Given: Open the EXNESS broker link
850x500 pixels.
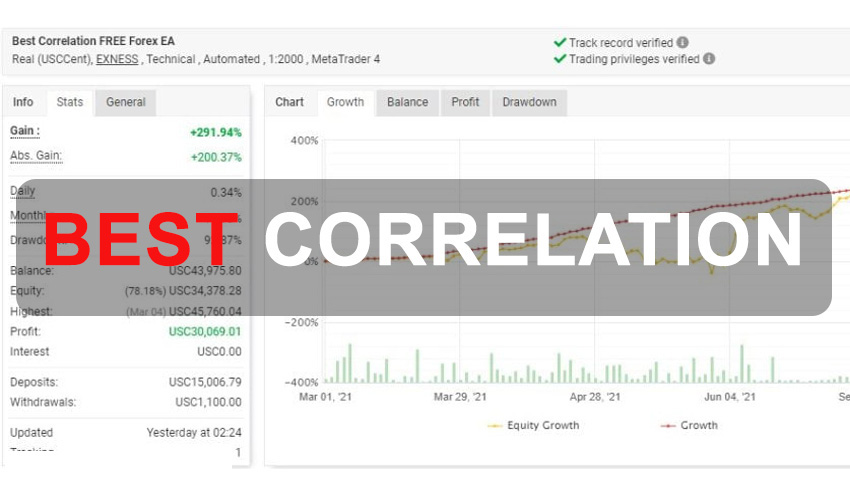Looking at the screenshot, I should tap(117, 59).
